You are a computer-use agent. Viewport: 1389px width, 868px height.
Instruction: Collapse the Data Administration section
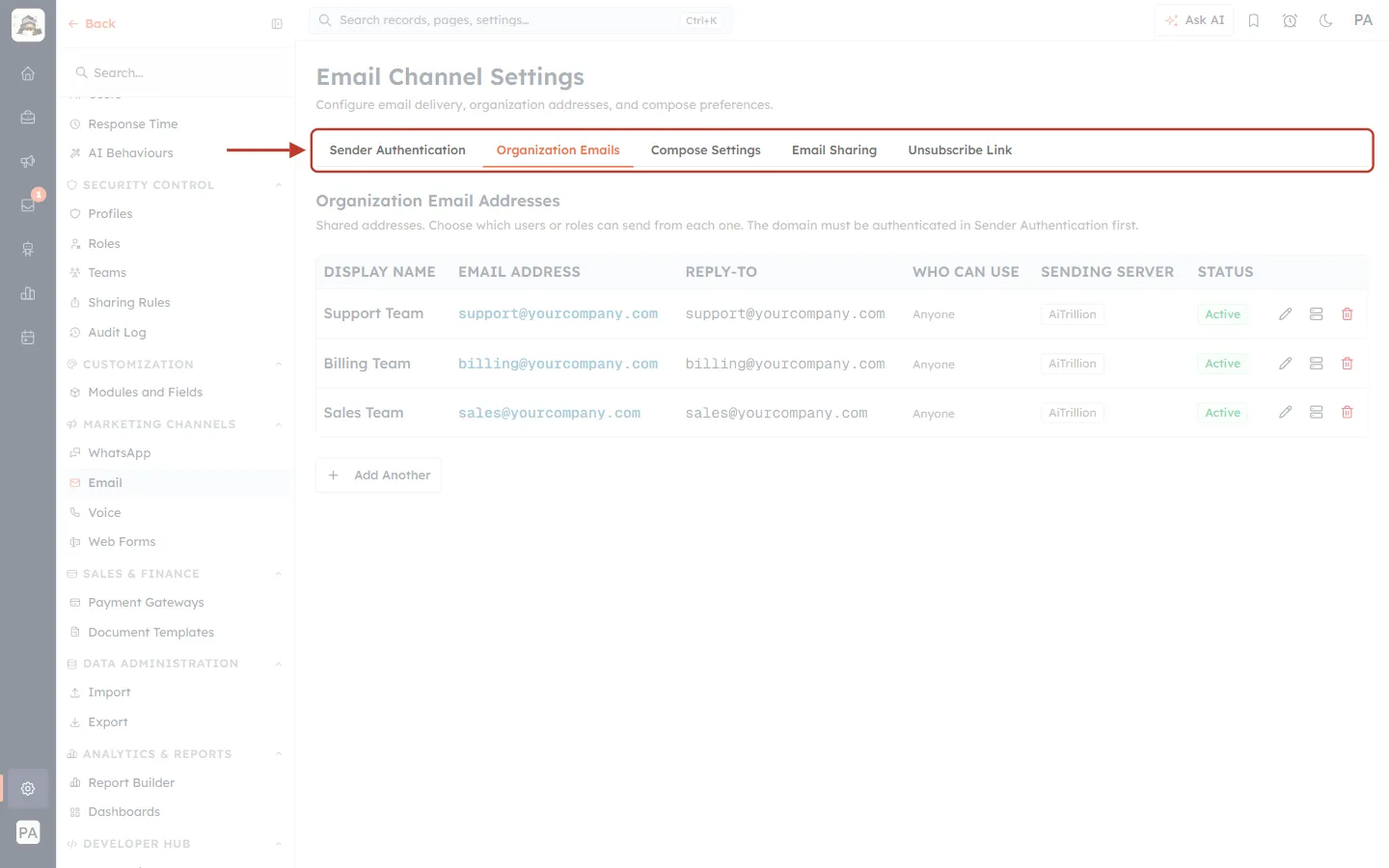click(279, 664)
